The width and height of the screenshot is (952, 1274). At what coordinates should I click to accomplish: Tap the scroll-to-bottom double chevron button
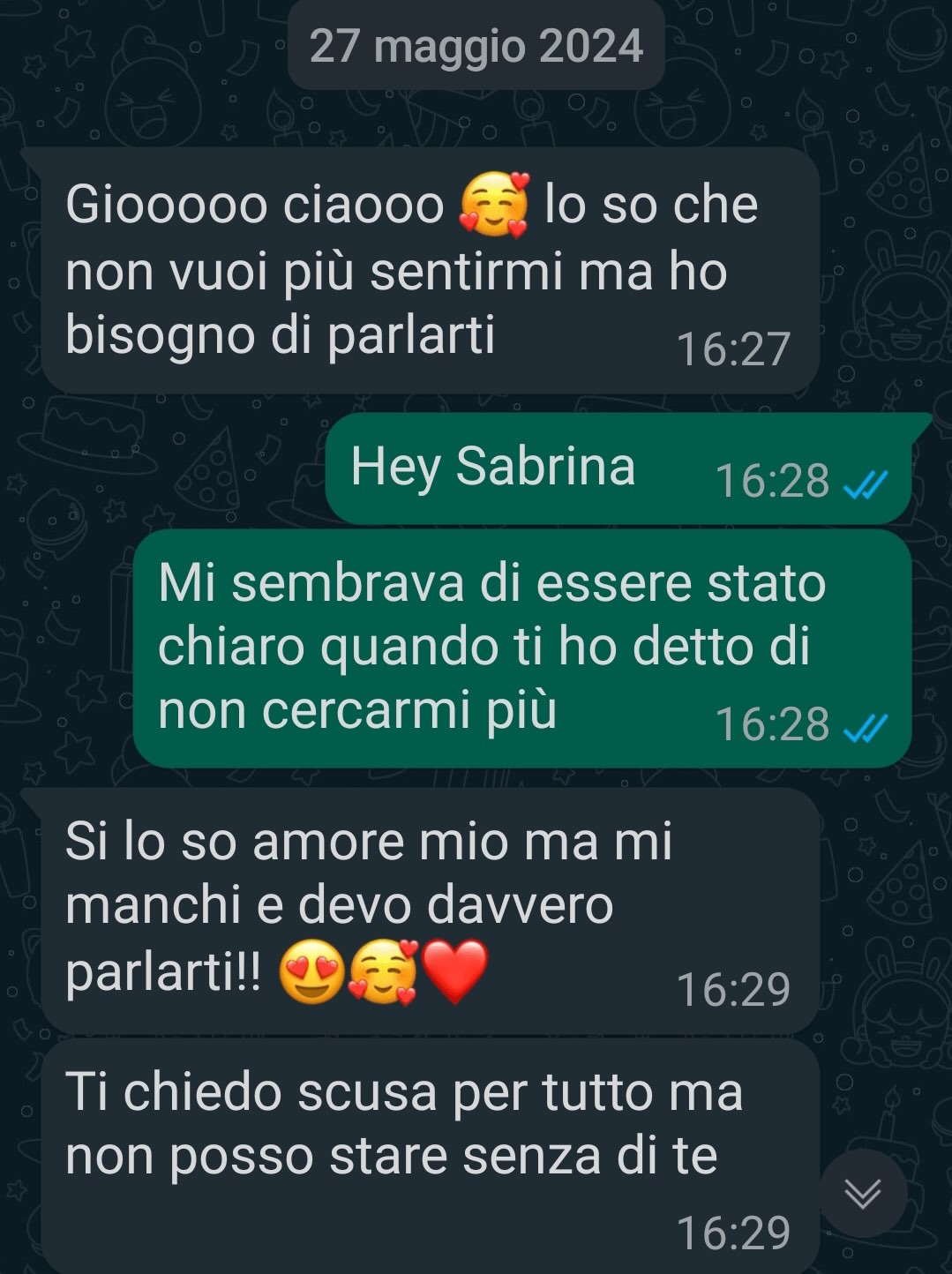862,1194
